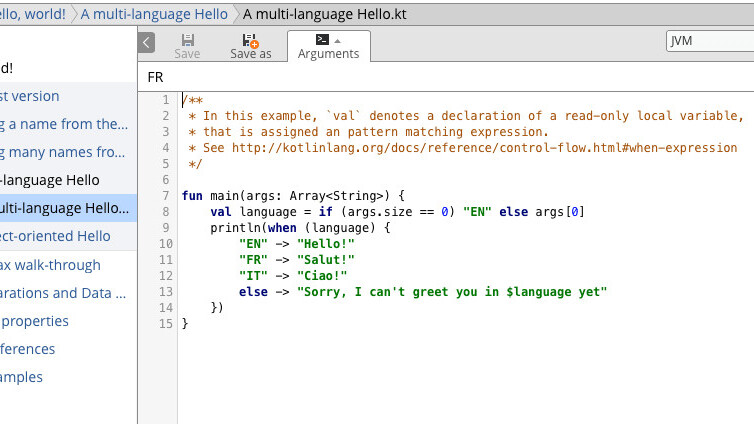
Task: Open the 'arations and Data ...' sidebar item
Action: [x=62, y=293]
